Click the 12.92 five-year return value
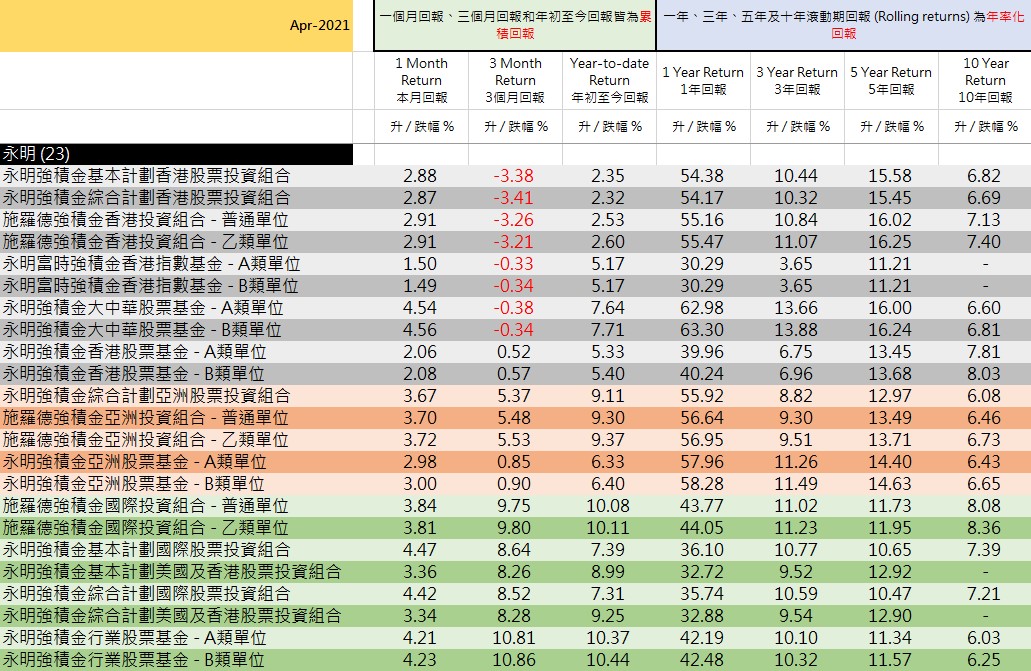Viewport: 1031px width, 671px height. pyautogui.click(x=890, y=572)
